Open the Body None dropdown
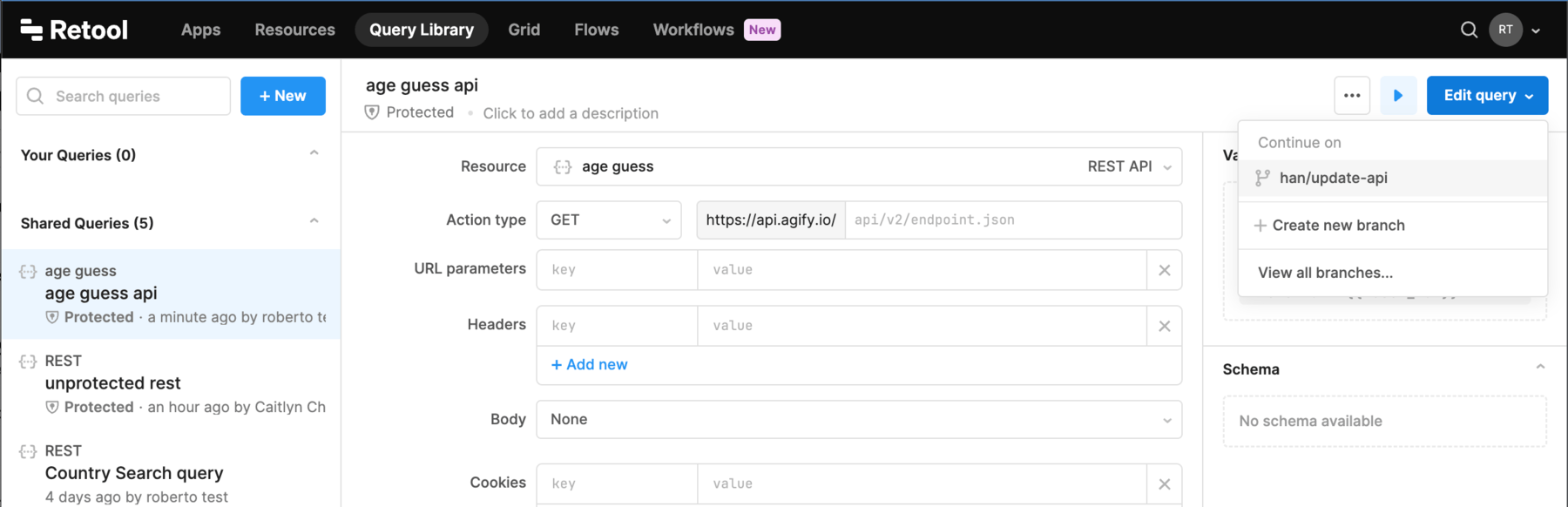 click(859, 420)
